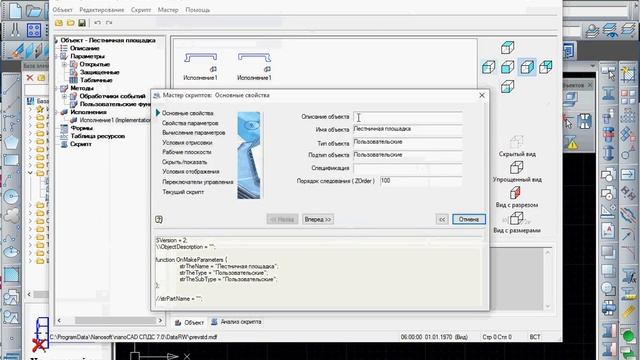Select Исполнение1 (Implementation) tree item
Image resolution: width=640 pixels, height=360 pixels.
click(x=115, y=120)
